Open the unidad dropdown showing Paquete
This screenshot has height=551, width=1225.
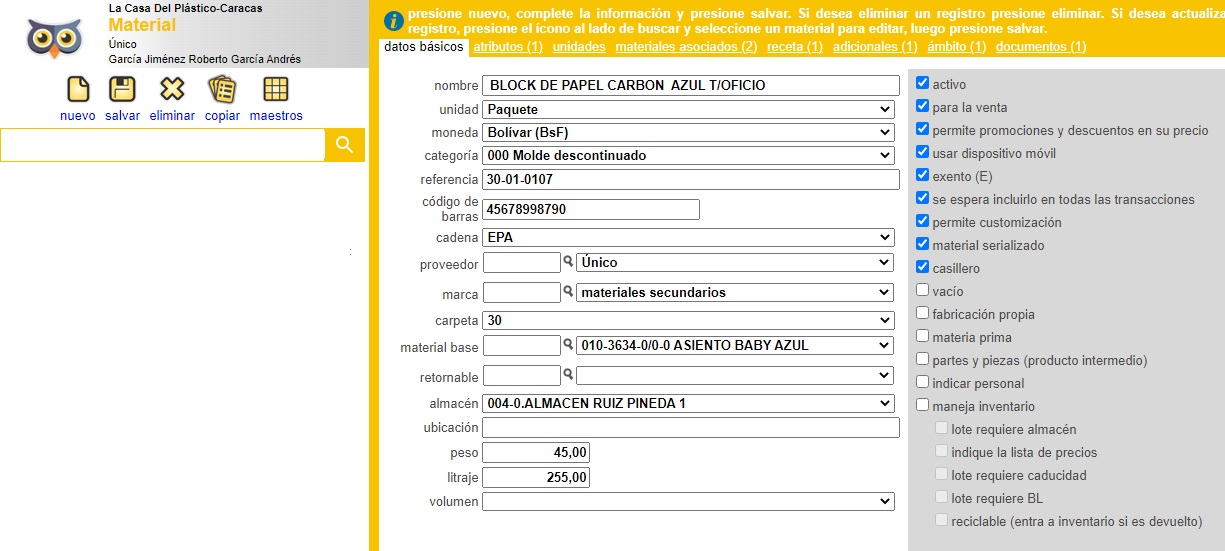point(688,109)
